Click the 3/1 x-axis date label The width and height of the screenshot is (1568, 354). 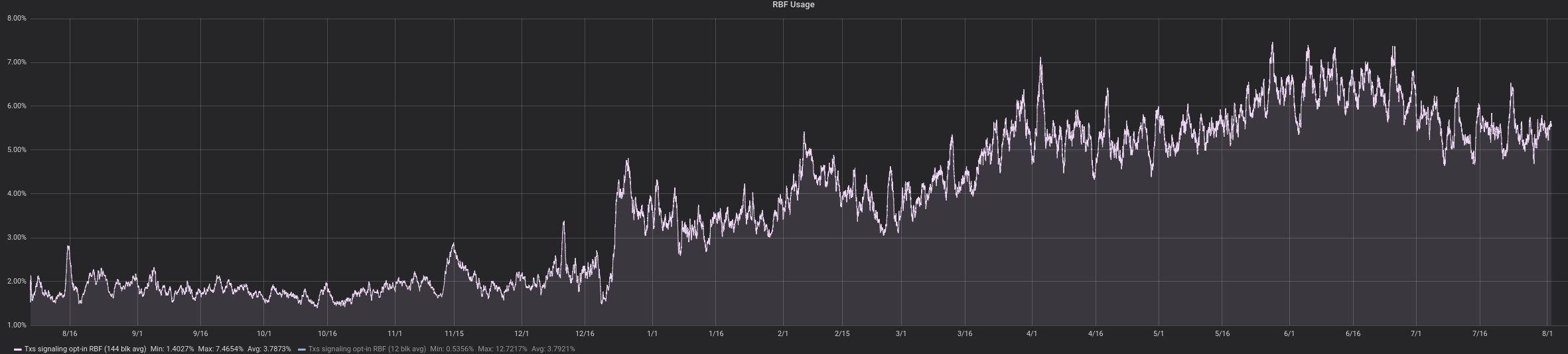coord(901,333)
